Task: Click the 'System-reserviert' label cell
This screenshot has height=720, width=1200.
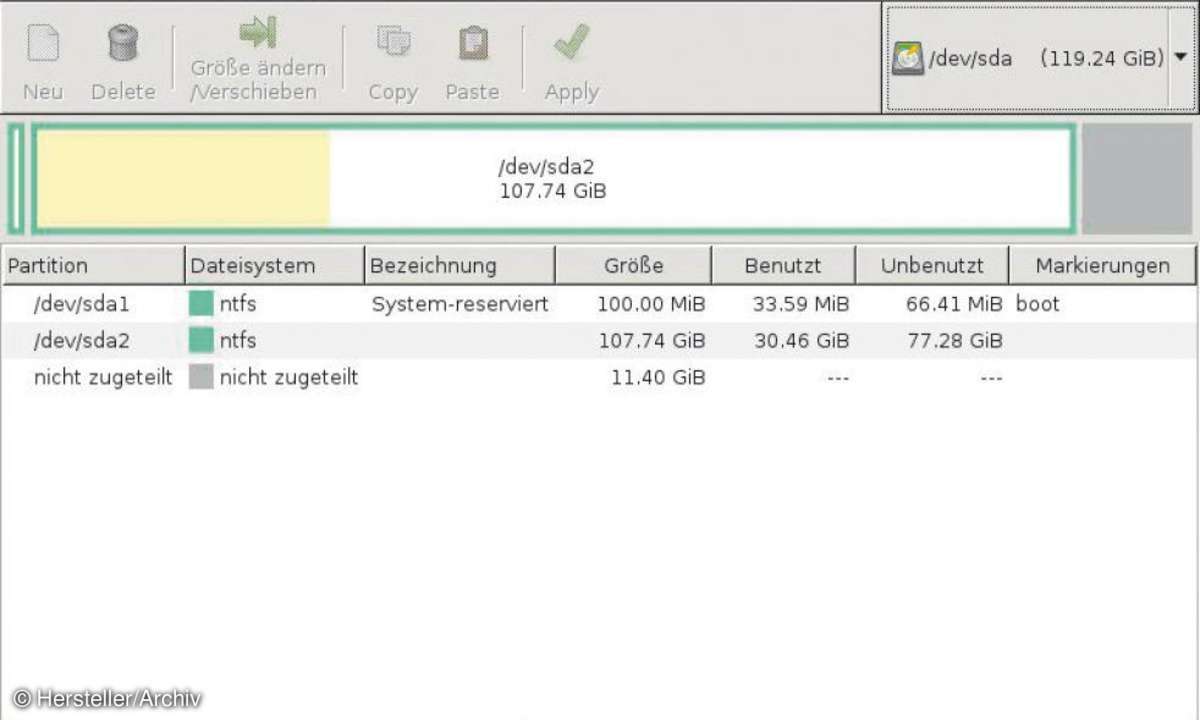Action: click(x=460, y=304)
